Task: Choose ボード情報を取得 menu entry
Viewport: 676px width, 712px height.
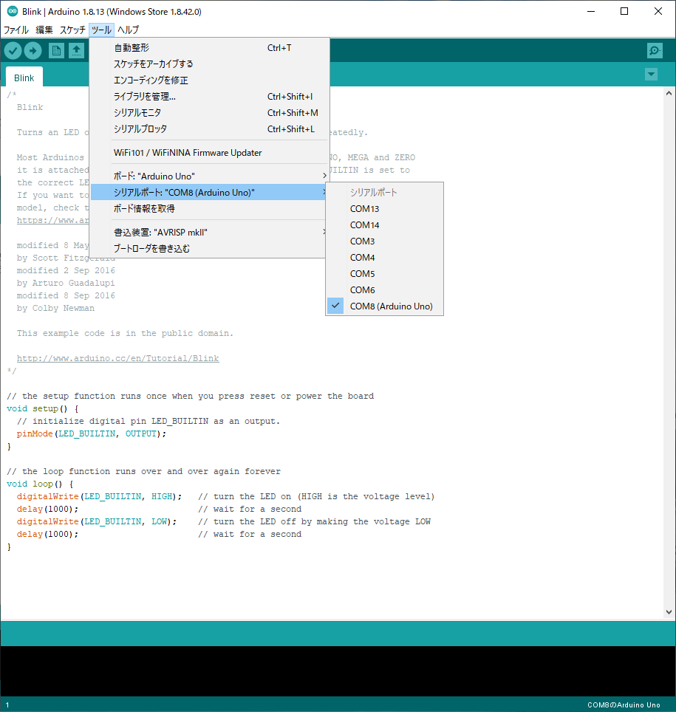Action: [x=209, y=209]
